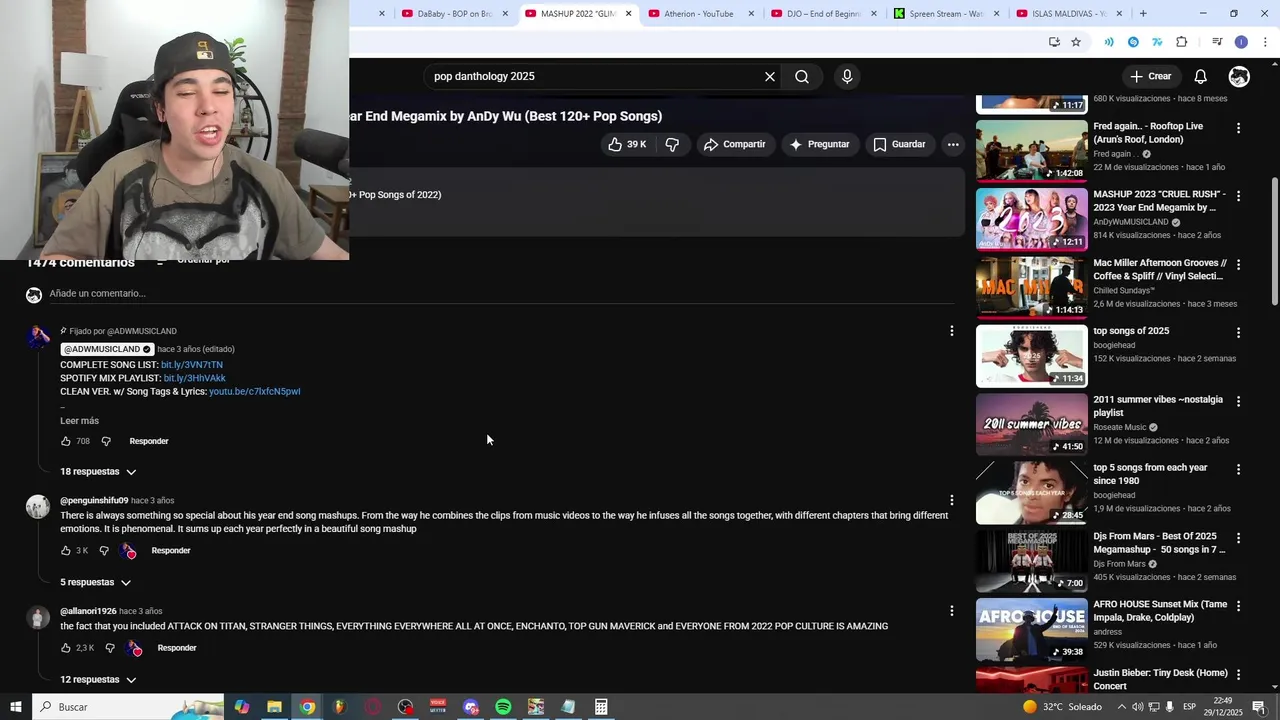This screenshot has height=720, width=1280.
Task: Click the Windows Start button
Action: [15, 707]
